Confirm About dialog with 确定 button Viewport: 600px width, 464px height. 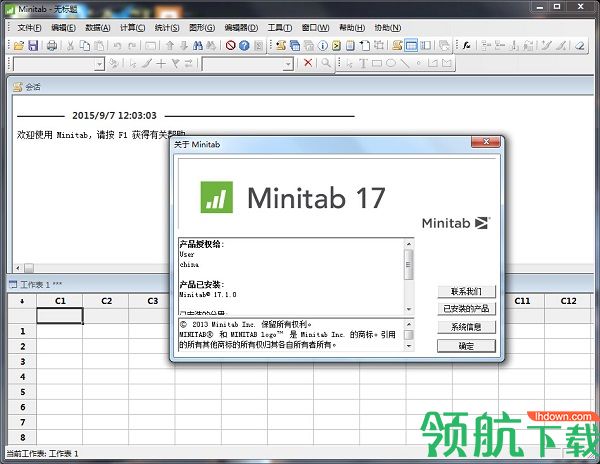coord(466,346)
